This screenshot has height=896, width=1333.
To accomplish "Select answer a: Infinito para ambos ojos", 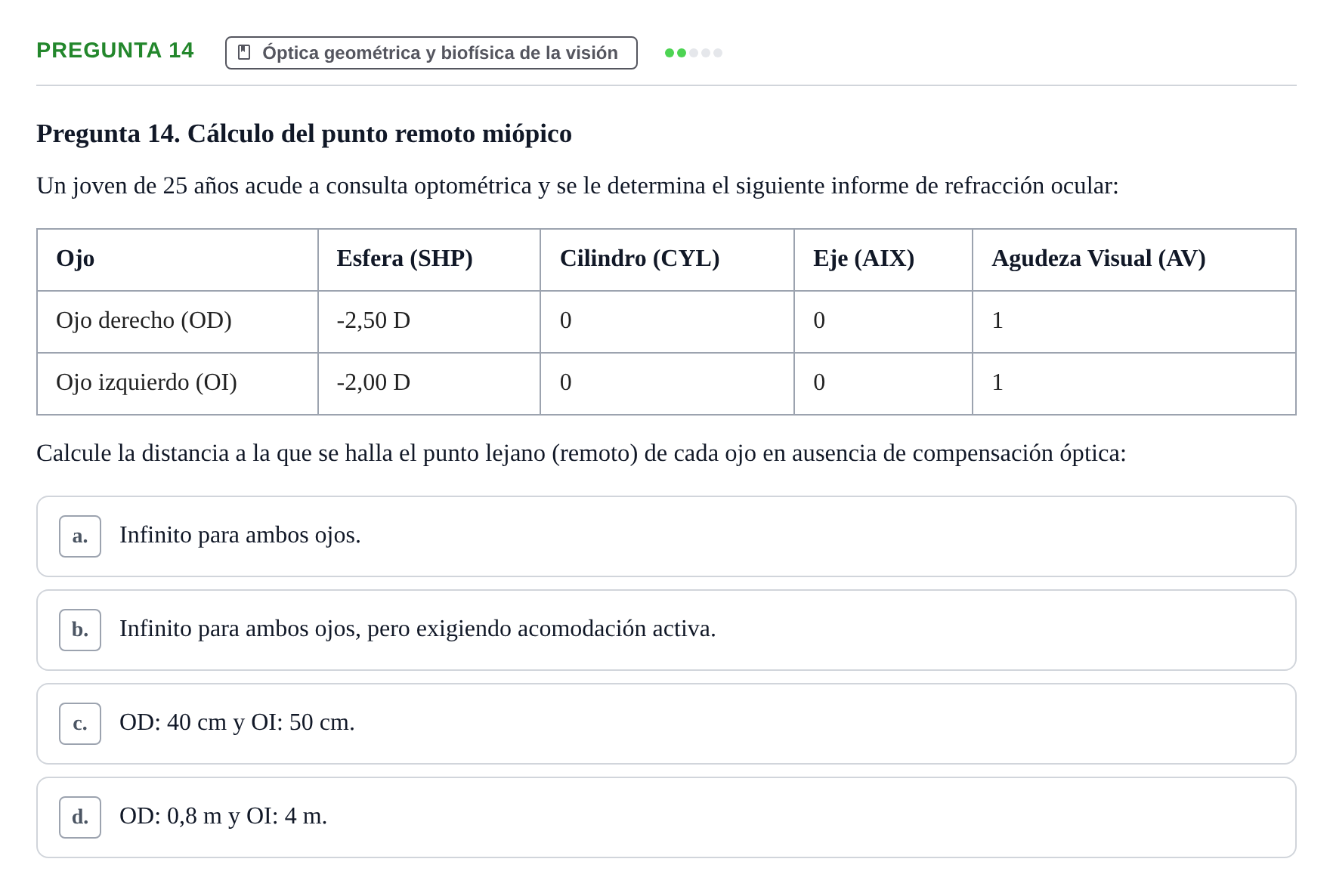I will pos(666,536).
